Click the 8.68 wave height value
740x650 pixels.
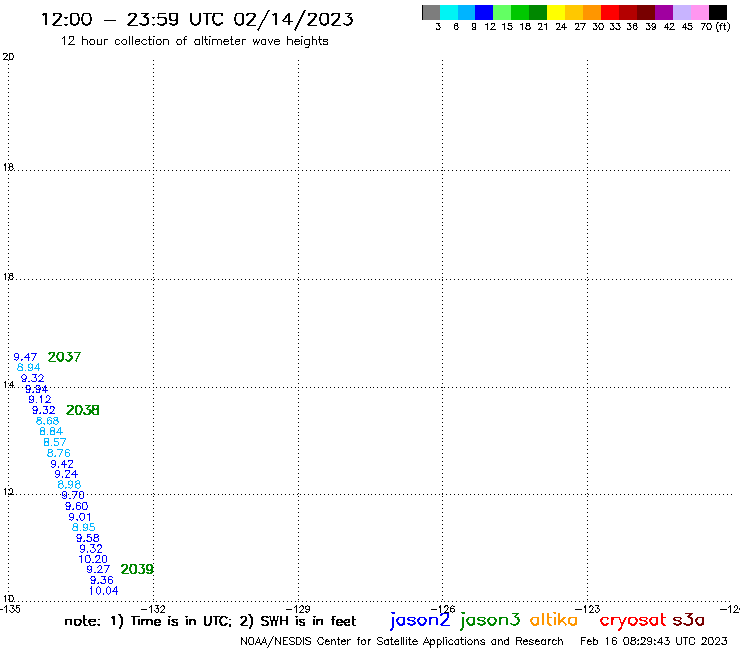point(47,421)
